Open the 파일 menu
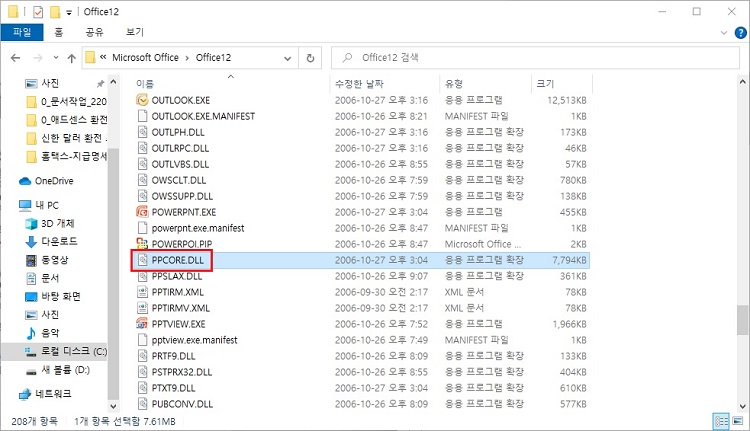This screenshot has height=431, width=750. (x=22, y=32)
